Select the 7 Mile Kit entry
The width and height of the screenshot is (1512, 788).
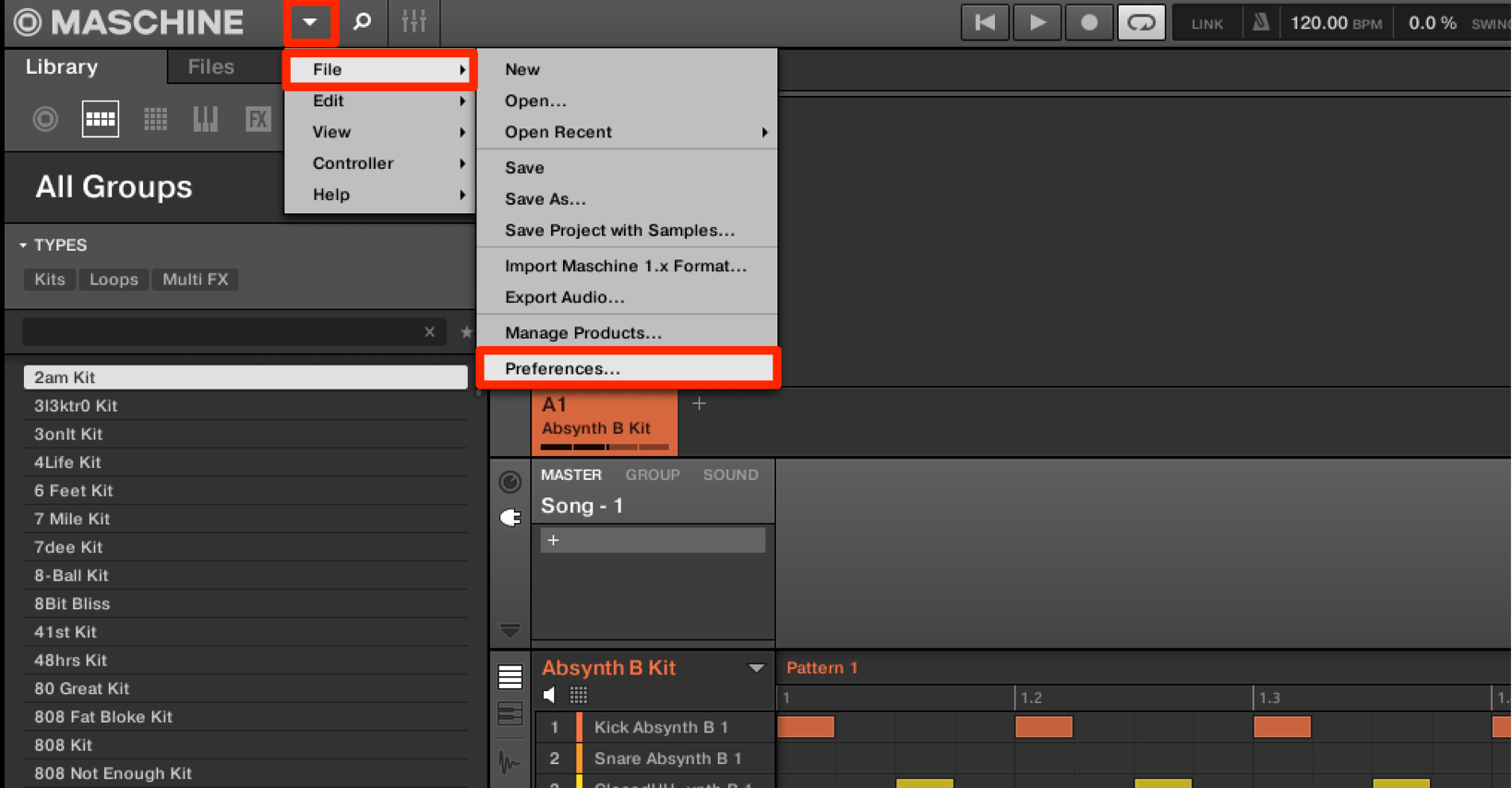pos(246,519)
